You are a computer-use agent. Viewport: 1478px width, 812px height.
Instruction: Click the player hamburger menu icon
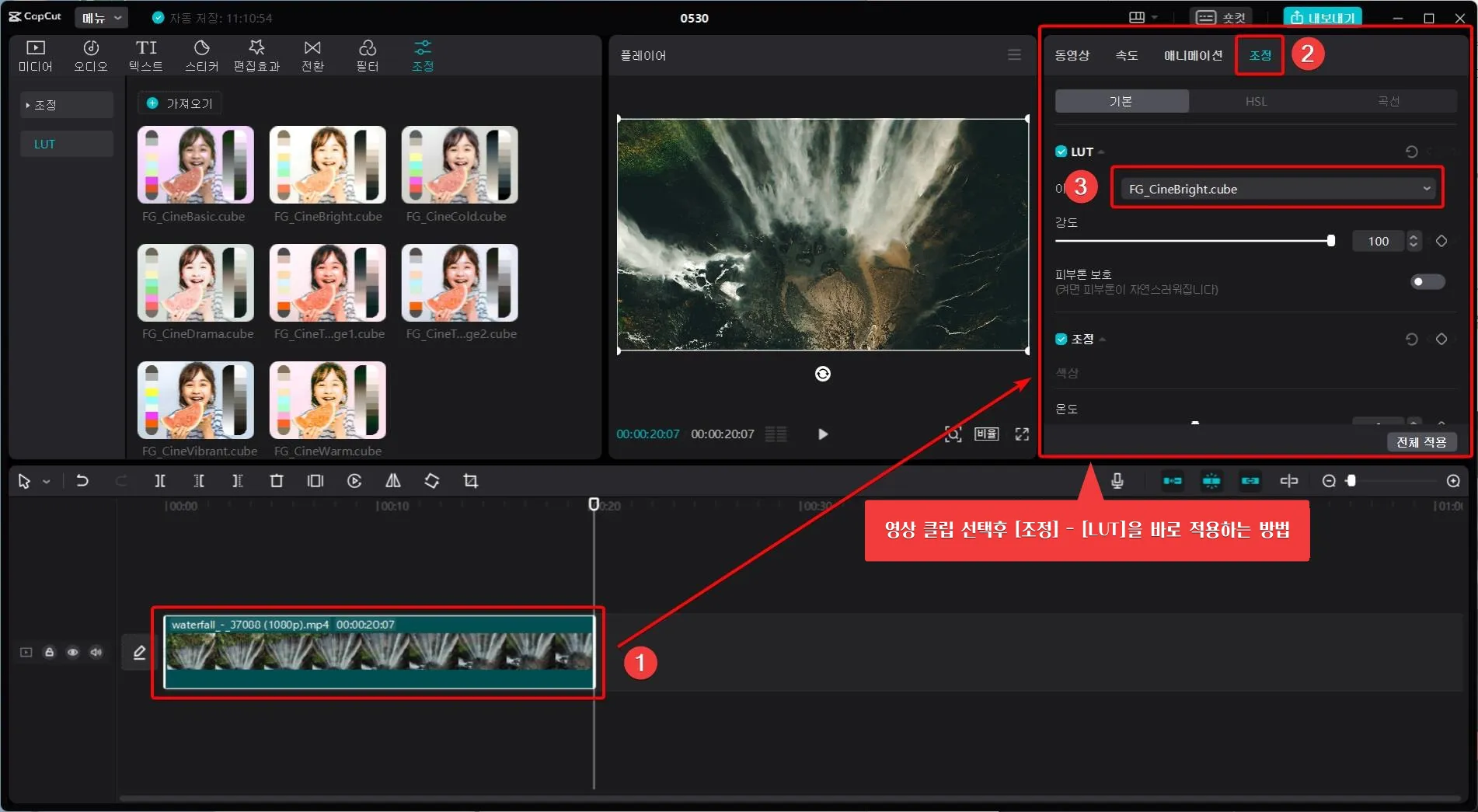pos(1014,54)
